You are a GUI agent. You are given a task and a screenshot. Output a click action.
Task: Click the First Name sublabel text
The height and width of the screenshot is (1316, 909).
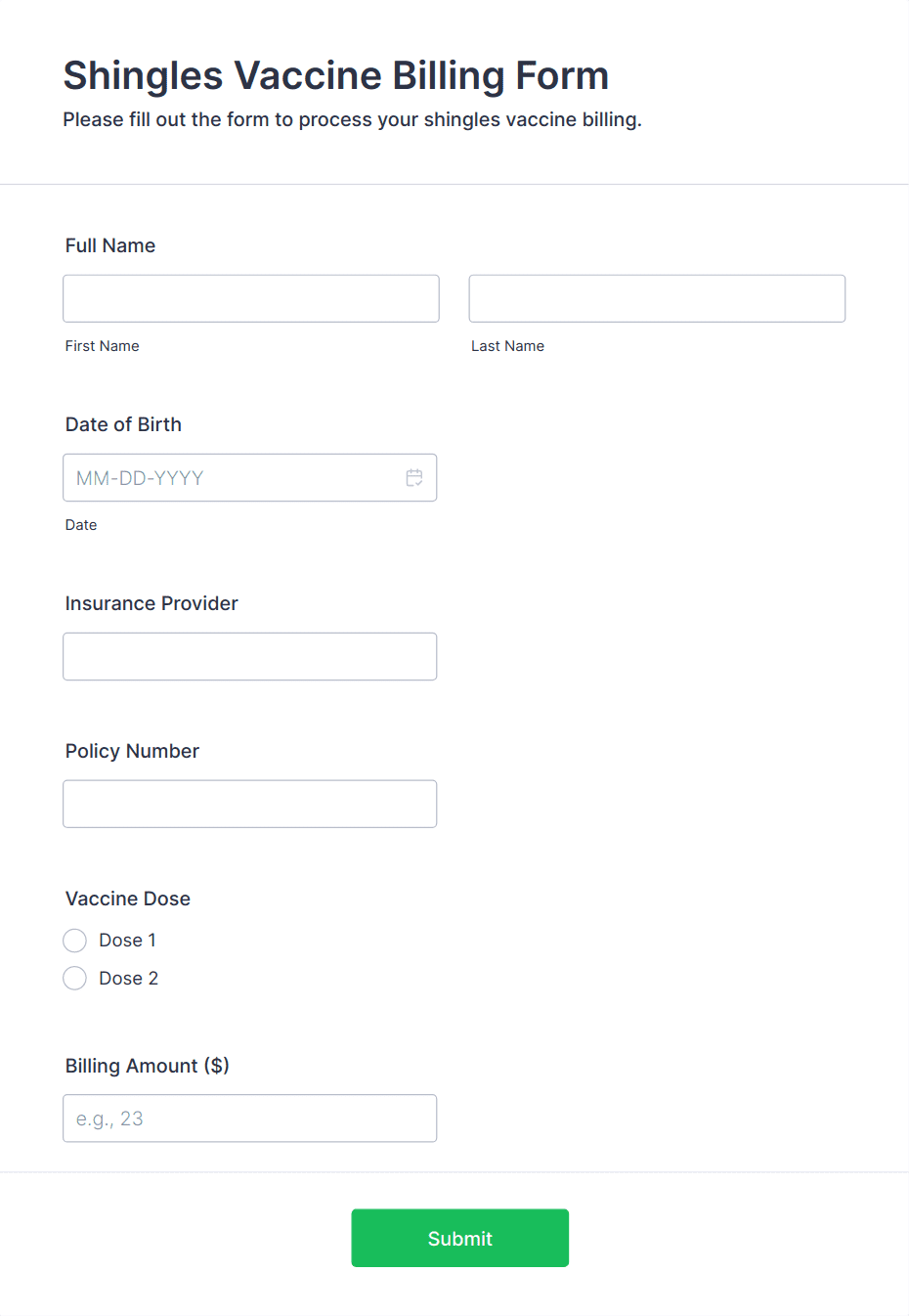tap(103, 346)
